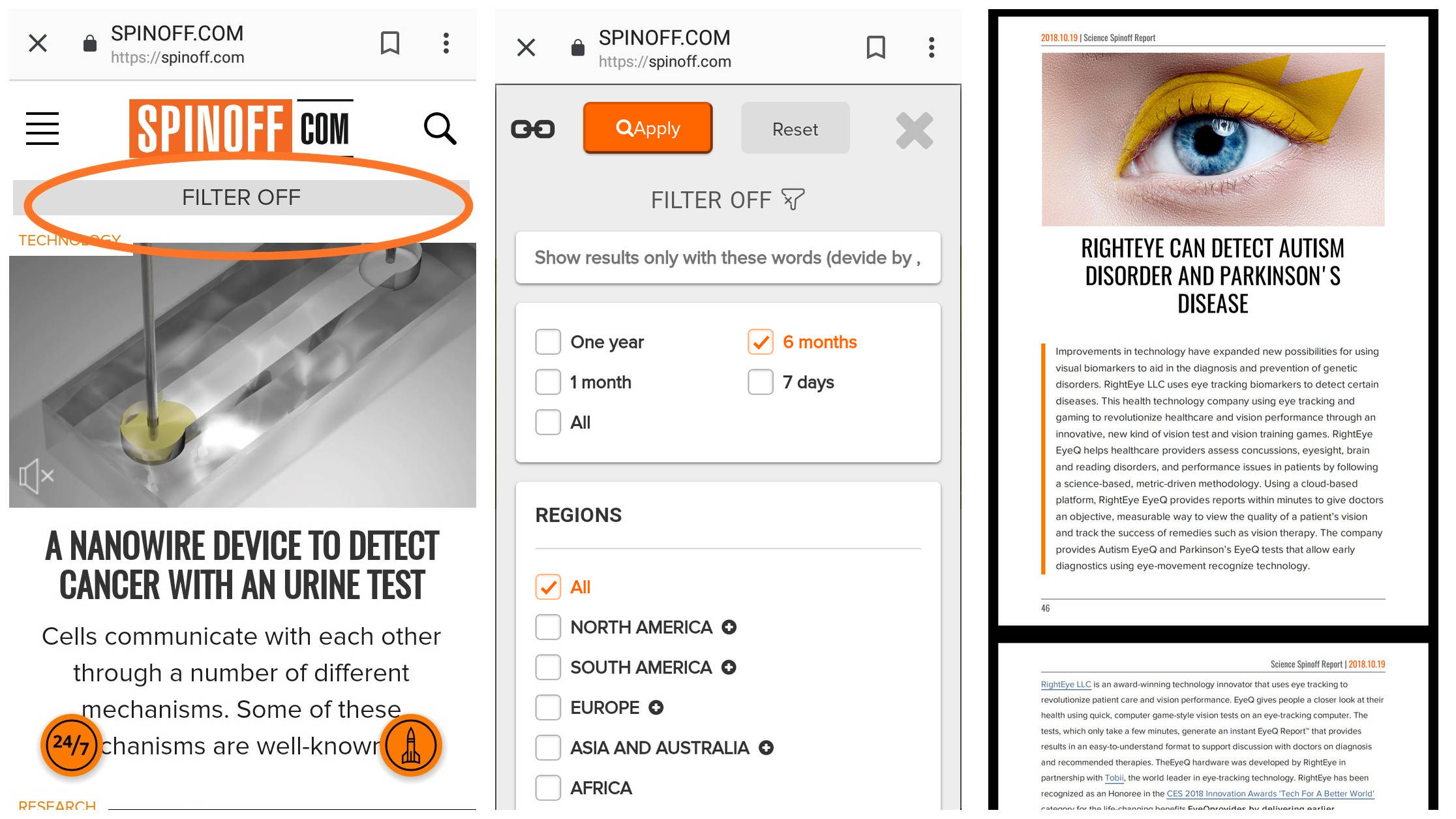Screen dimensions: 1456x819
Task: Check the 1 month checkbox
Action: pyautogui.click(x=548, y=382)
